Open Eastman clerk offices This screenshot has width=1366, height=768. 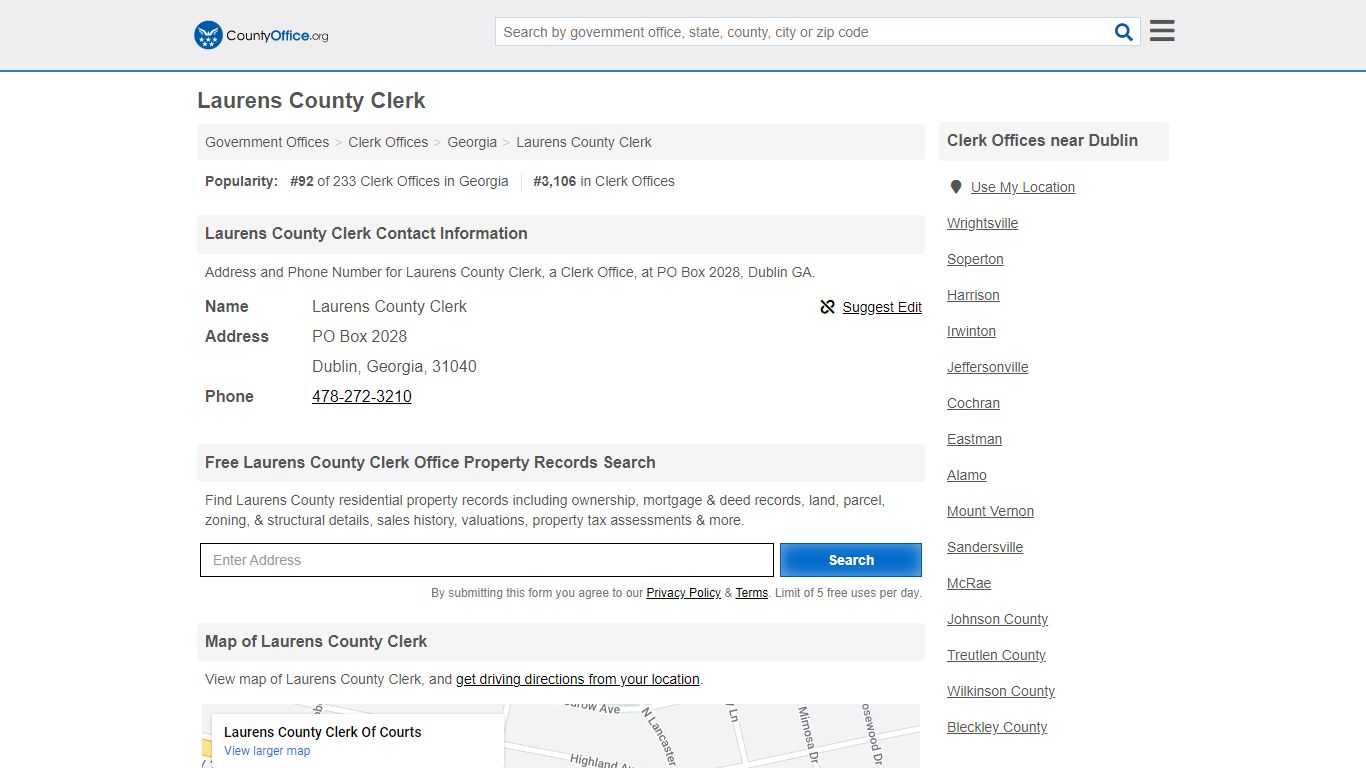[x=974, y=439]
